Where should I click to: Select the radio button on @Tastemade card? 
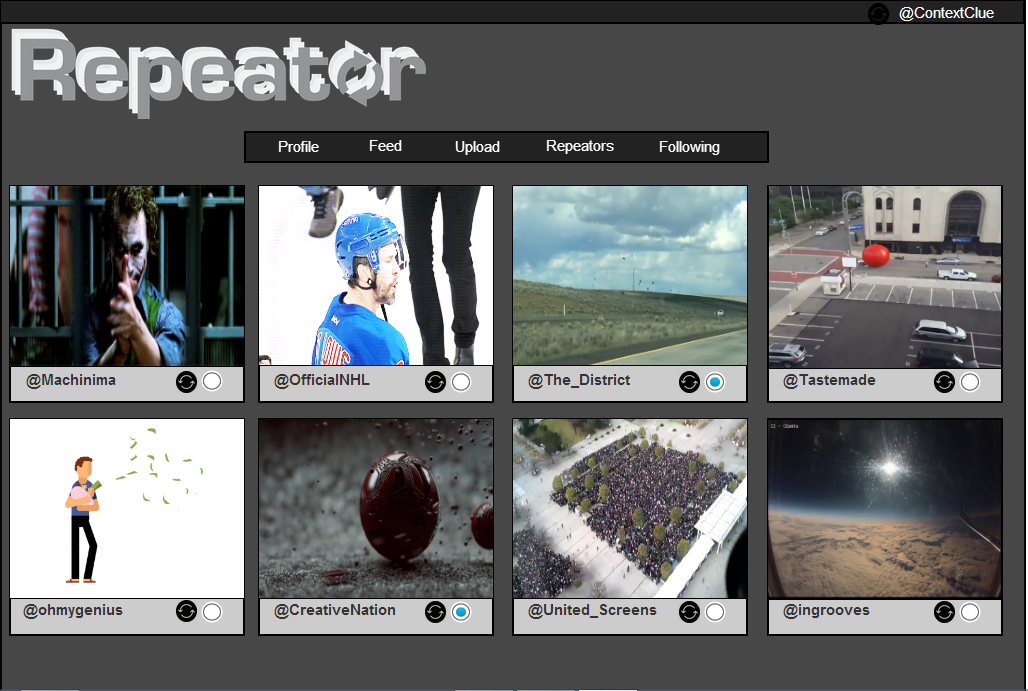970,382
